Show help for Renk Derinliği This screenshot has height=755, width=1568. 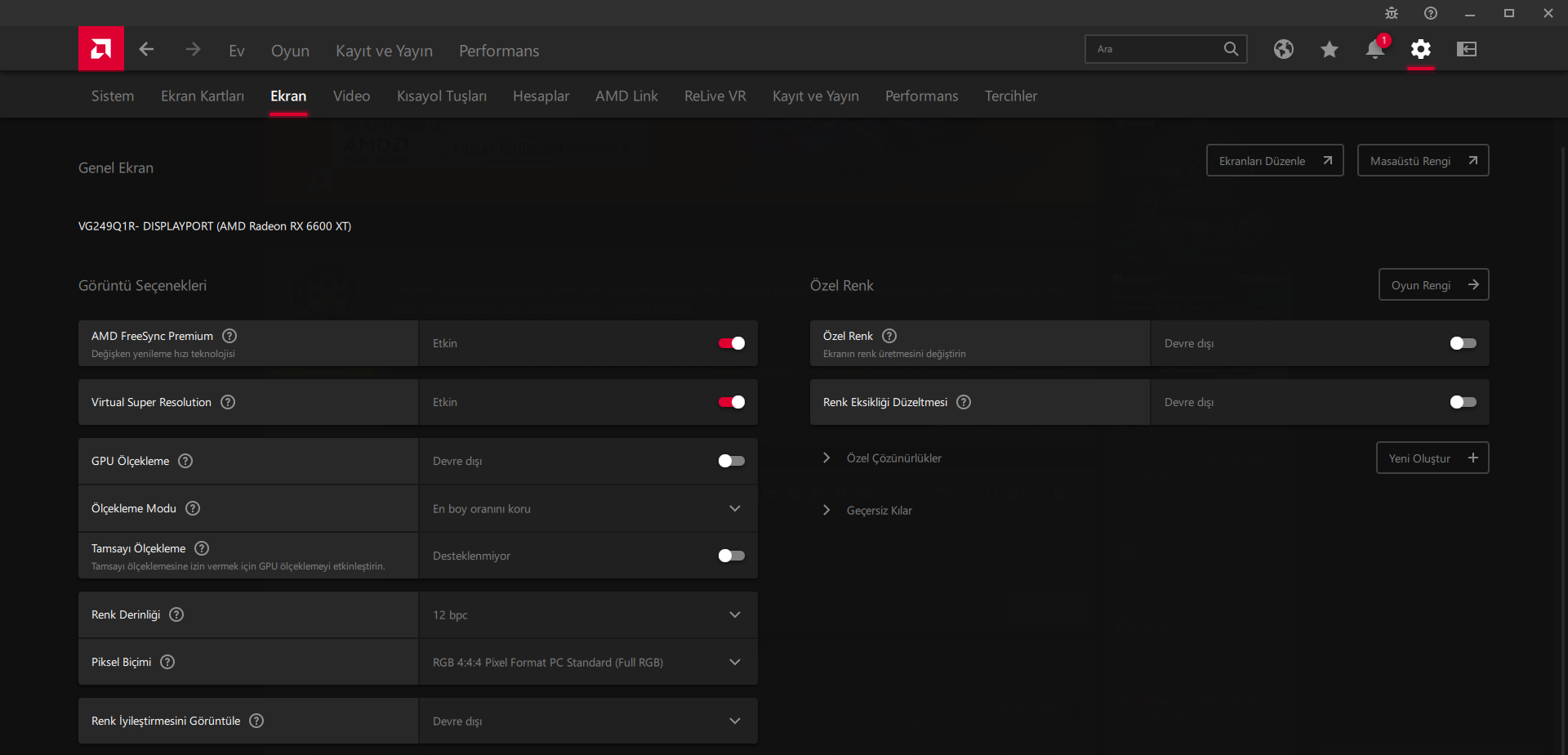[x=176, y=614]
